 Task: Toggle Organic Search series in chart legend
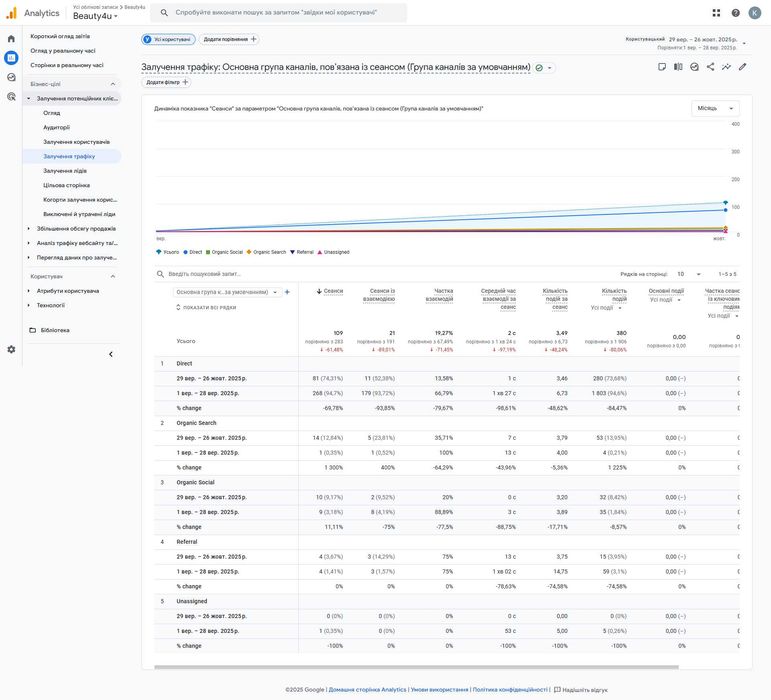[x=268, y=252]
